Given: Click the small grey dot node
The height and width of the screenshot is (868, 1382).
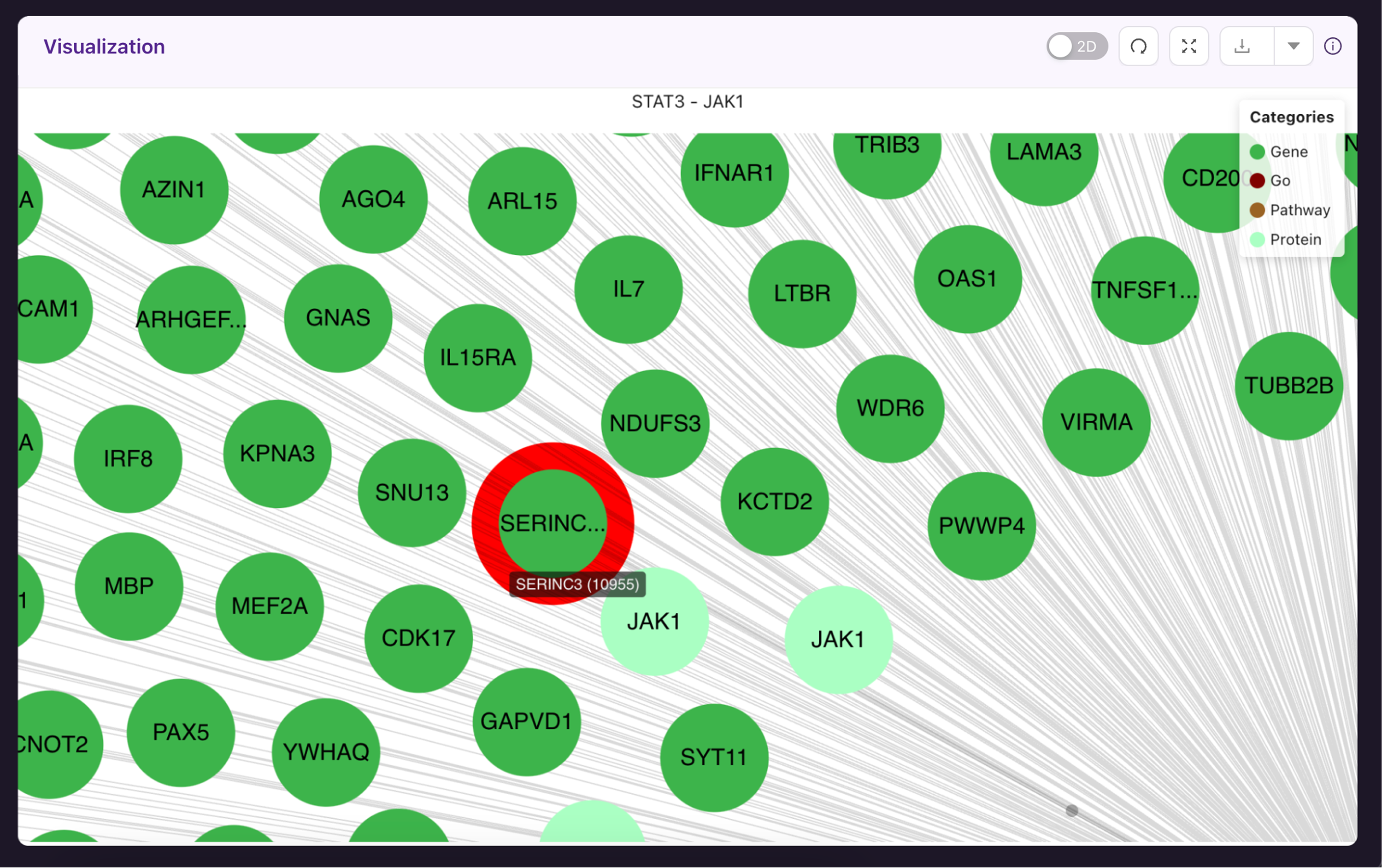Looking at the screenshot, I should (x=1071, y=810).
